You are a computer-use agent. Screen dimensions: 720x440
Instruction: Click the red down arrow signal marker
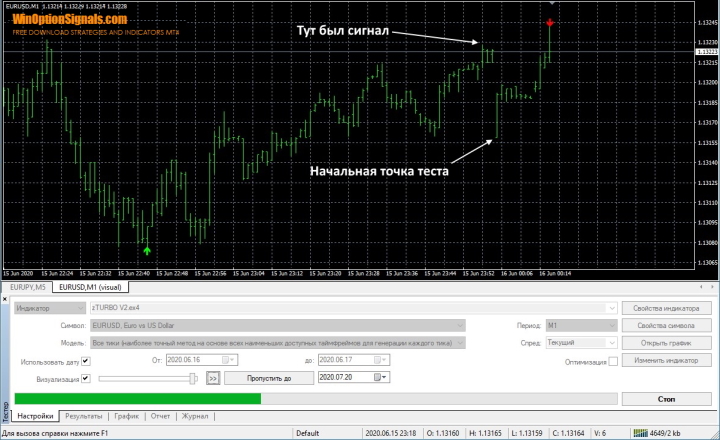(550, 21)
